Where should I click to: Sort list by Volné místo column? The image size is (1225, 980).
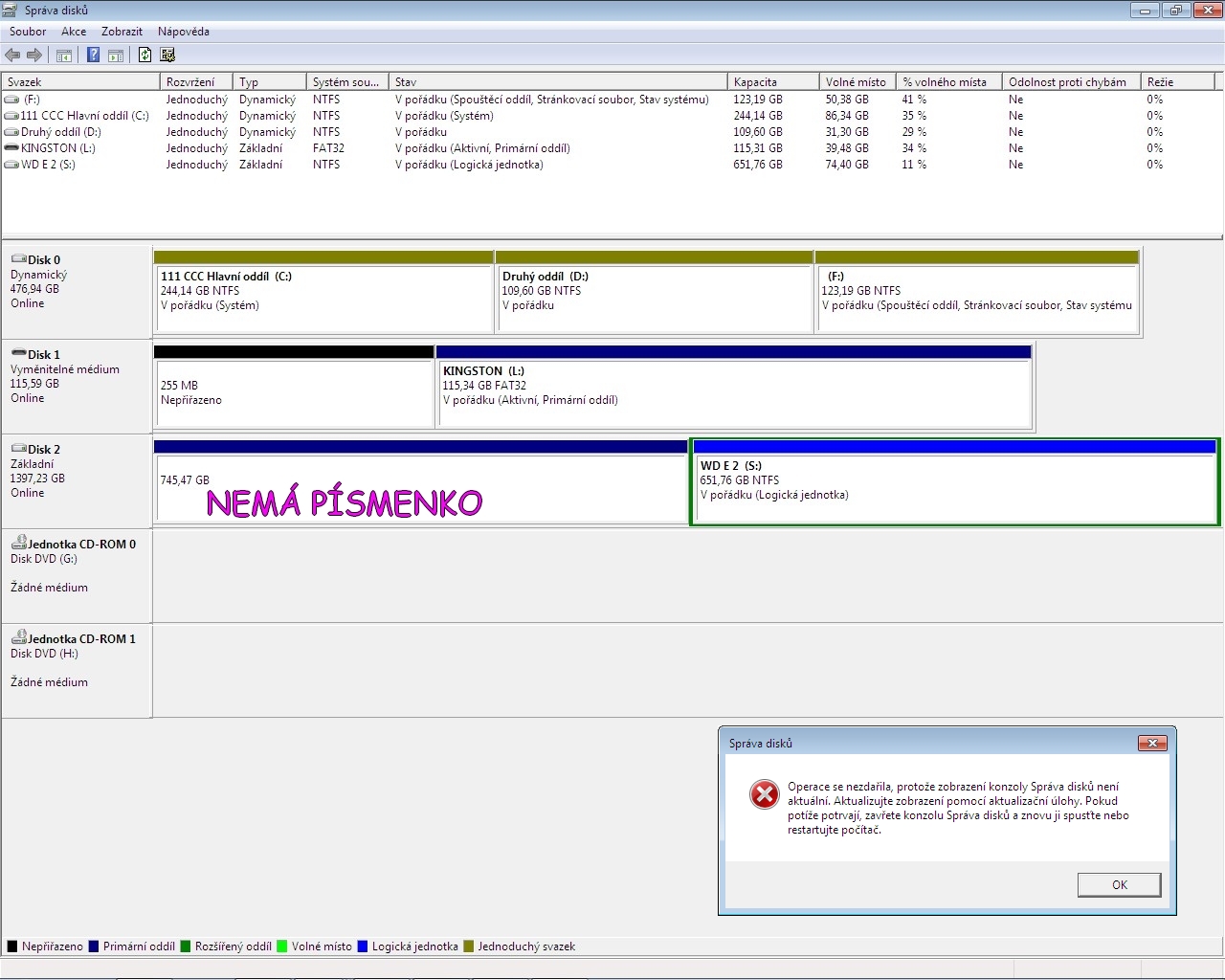856,82
